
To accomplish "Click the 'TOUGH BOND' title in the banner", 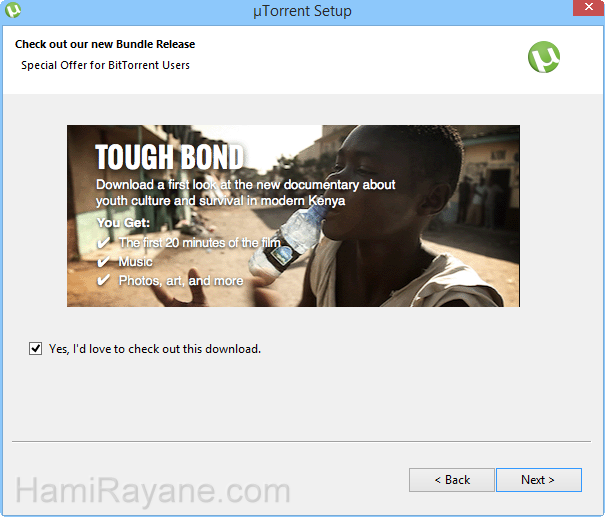I will [x=169, y=157].
